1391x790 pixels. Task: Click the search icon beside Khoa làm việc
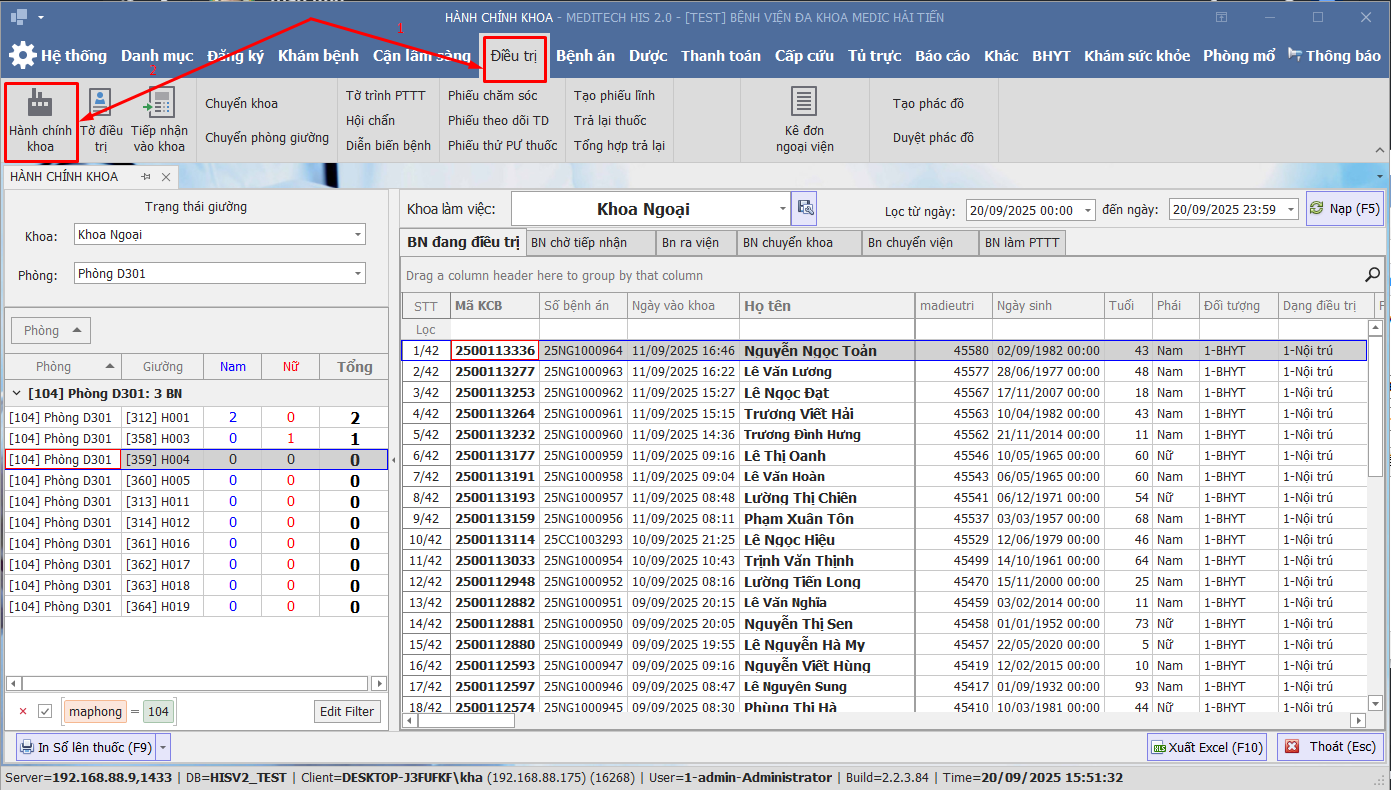click(804, 209)
